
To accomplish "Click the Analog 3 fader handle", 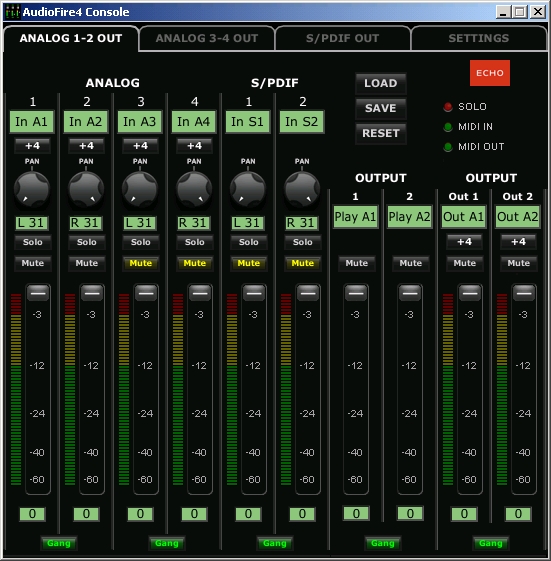I will click(x=146, y=293).
